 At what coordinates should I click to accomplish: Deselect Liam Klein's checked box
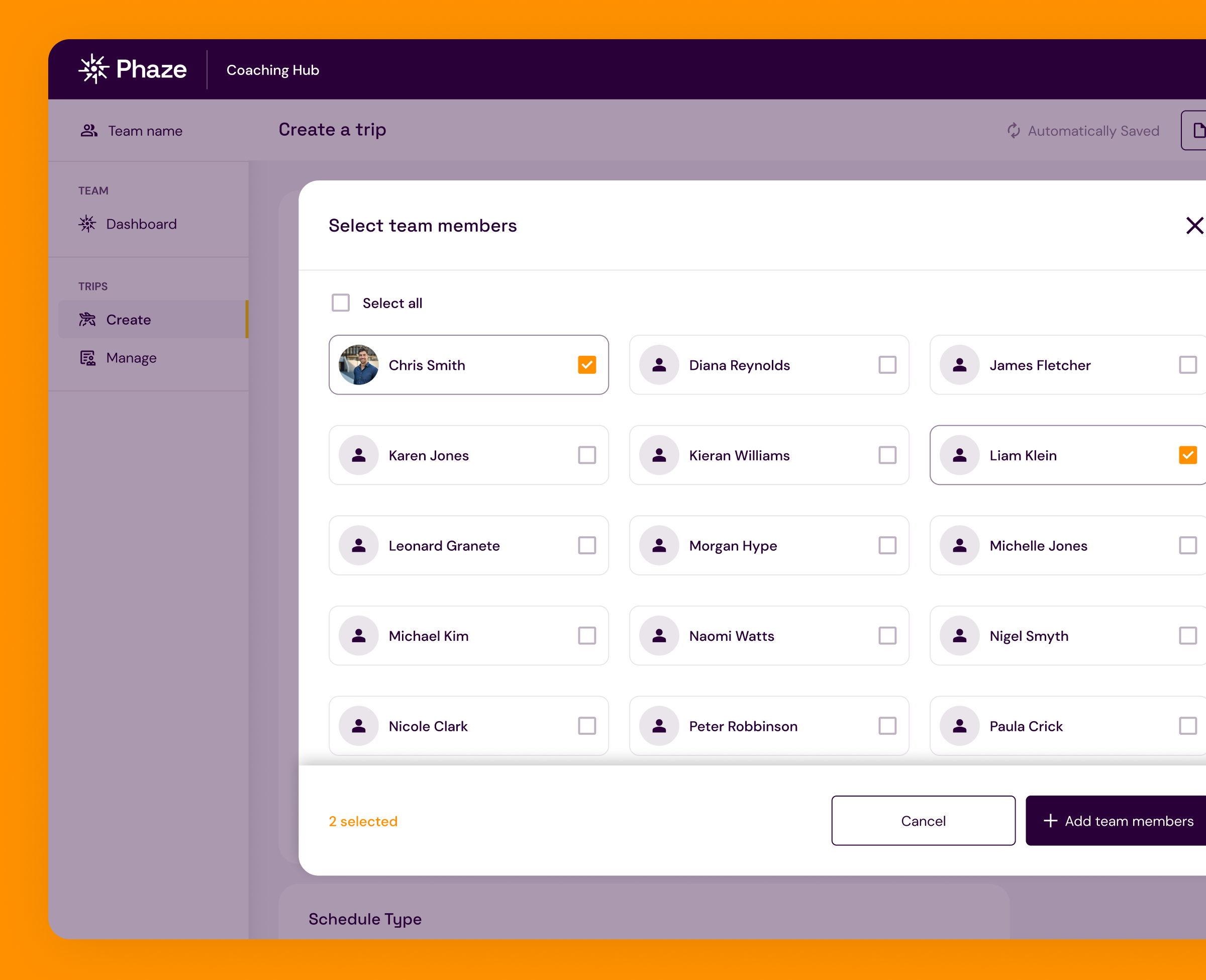(1187, 455)
